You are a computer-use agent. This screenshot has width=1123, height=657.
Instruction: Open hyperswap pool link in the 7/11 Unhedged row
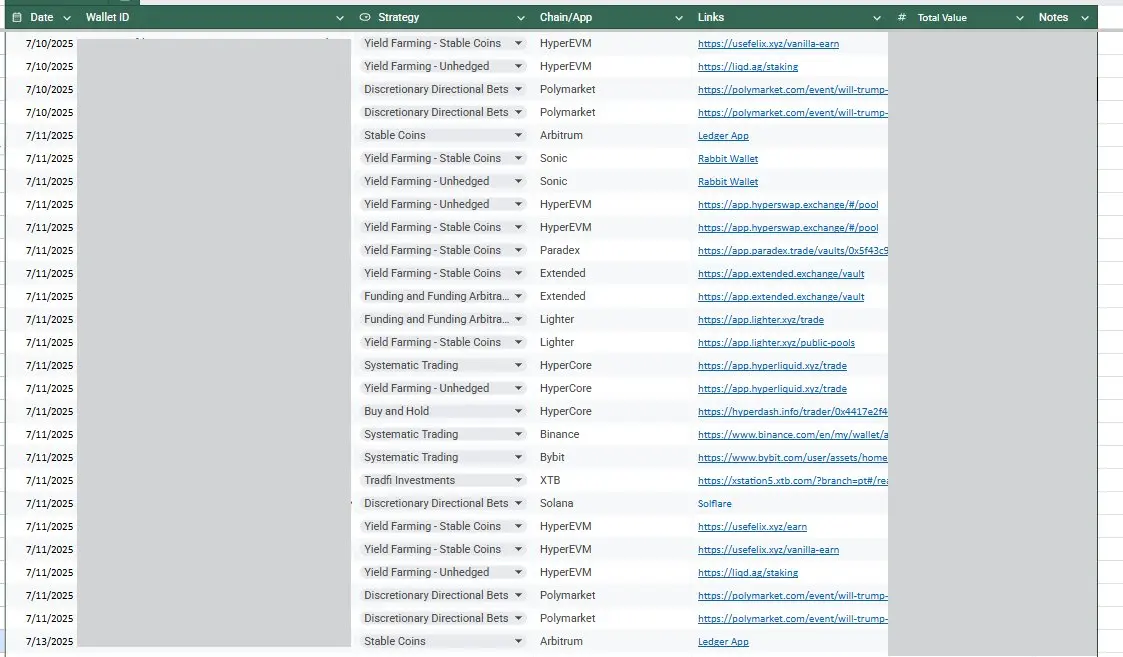tap(788, 205)
